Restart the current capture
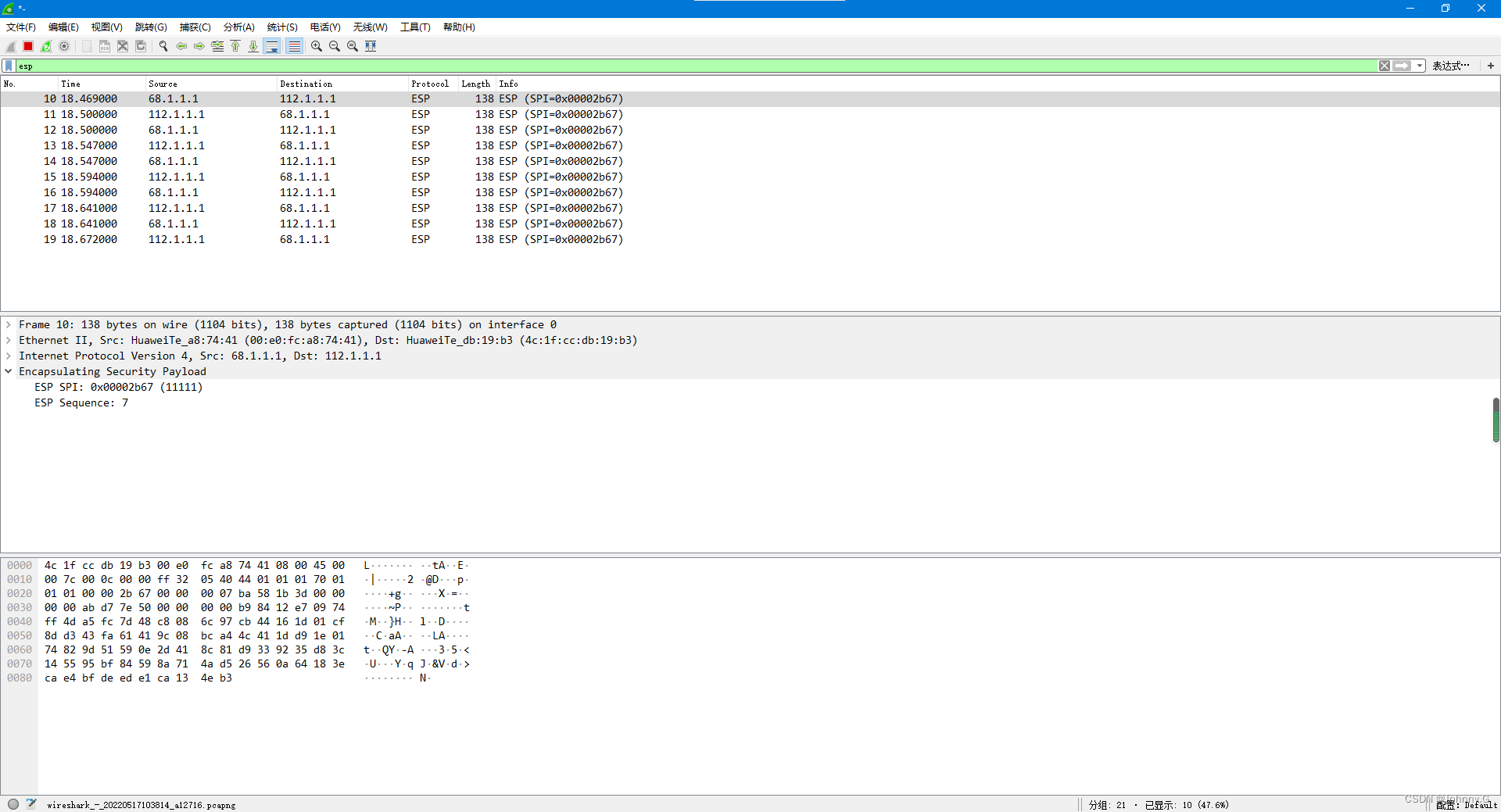The height and width of the screenshot is (812, 1501). coord(46,46)
